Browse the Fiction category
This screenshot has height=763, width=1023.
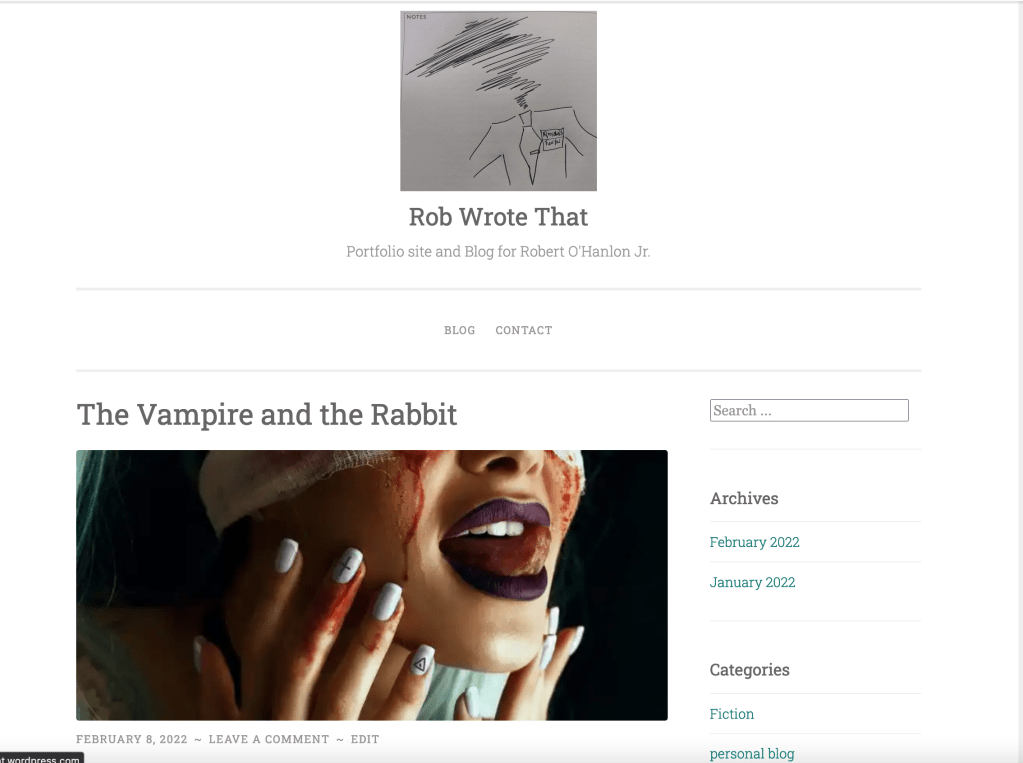coord(732,714)
